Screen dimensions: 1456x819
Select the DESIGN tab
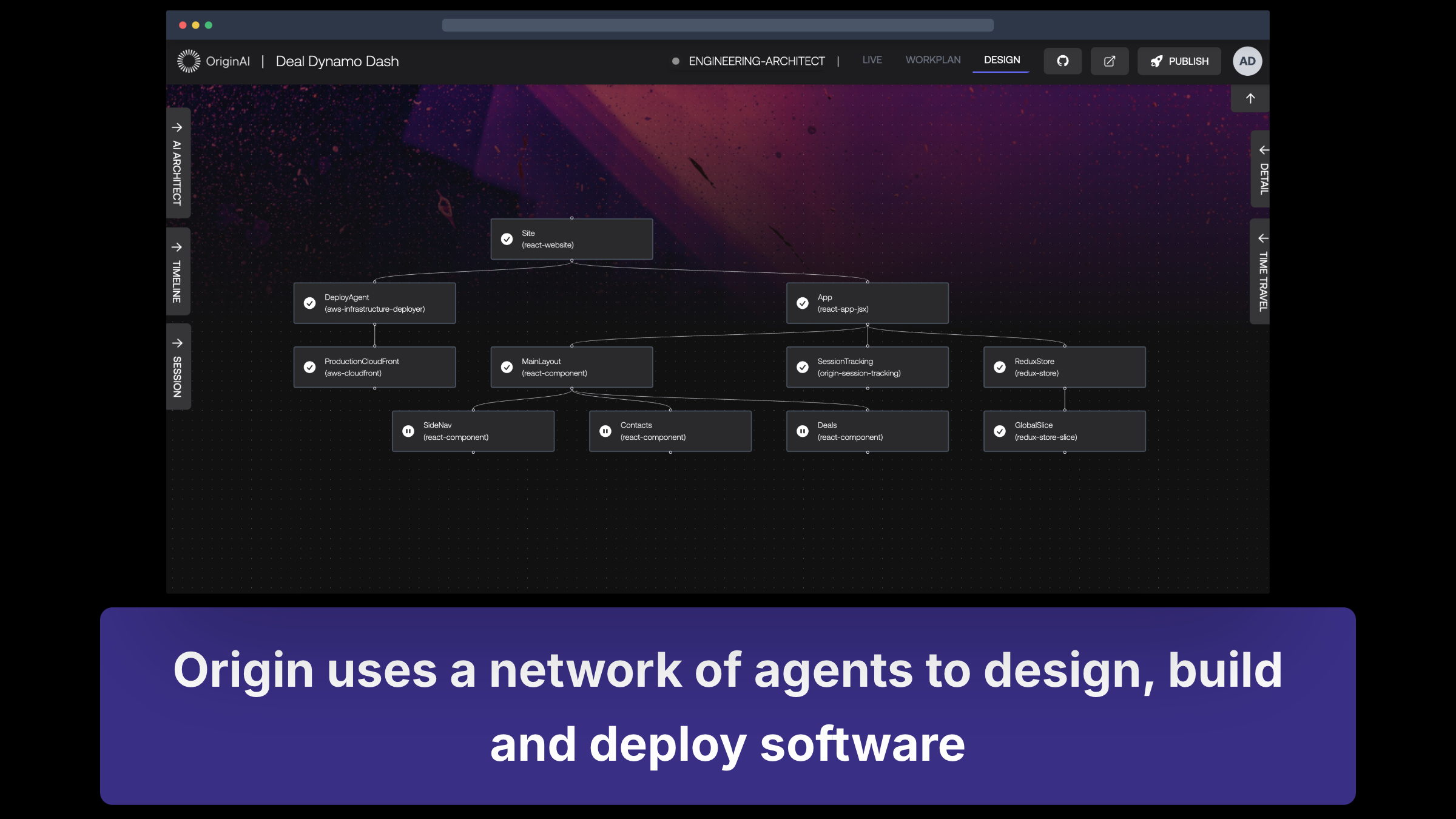tap(1002, 60)
